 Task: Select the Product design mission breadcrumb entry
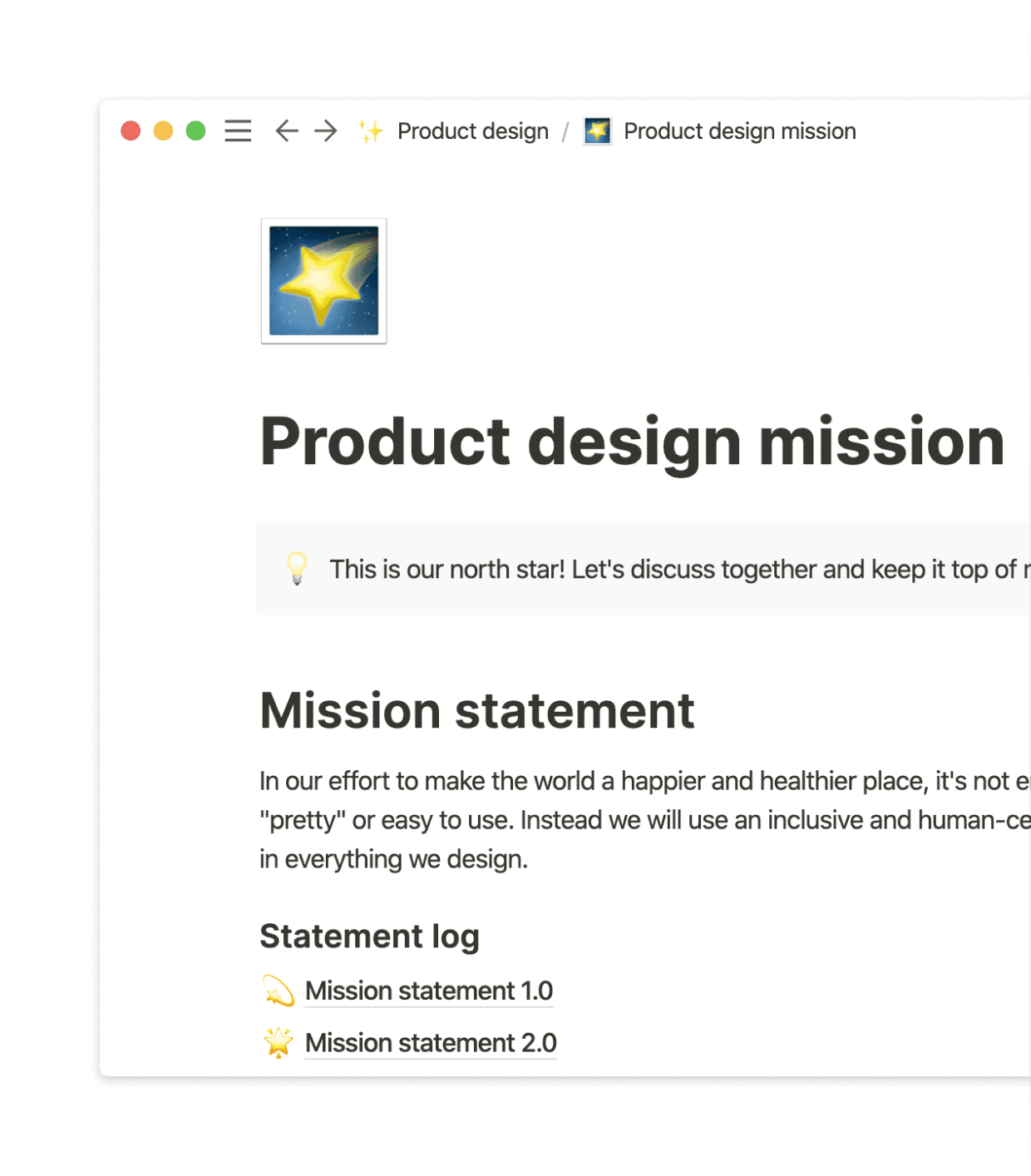738,131
